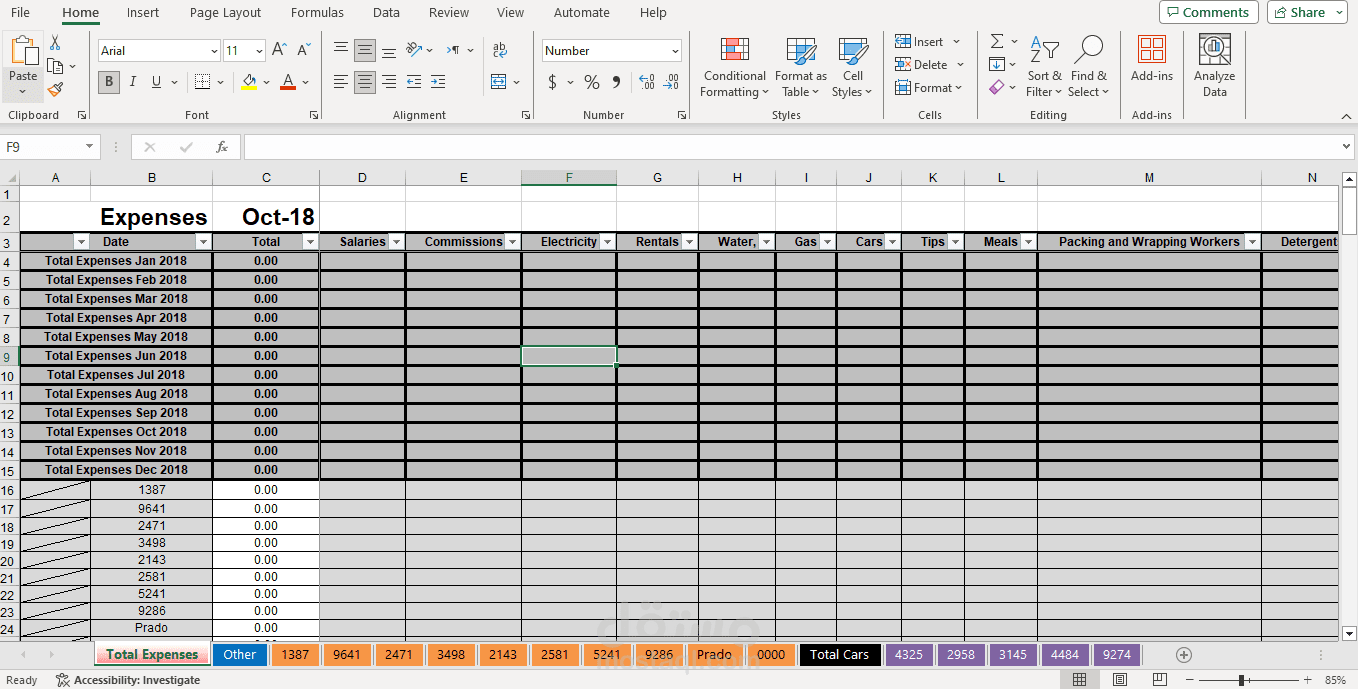1358x689 pixels.
Task: Toggle Underline formatting
Action: coord(156,82)
